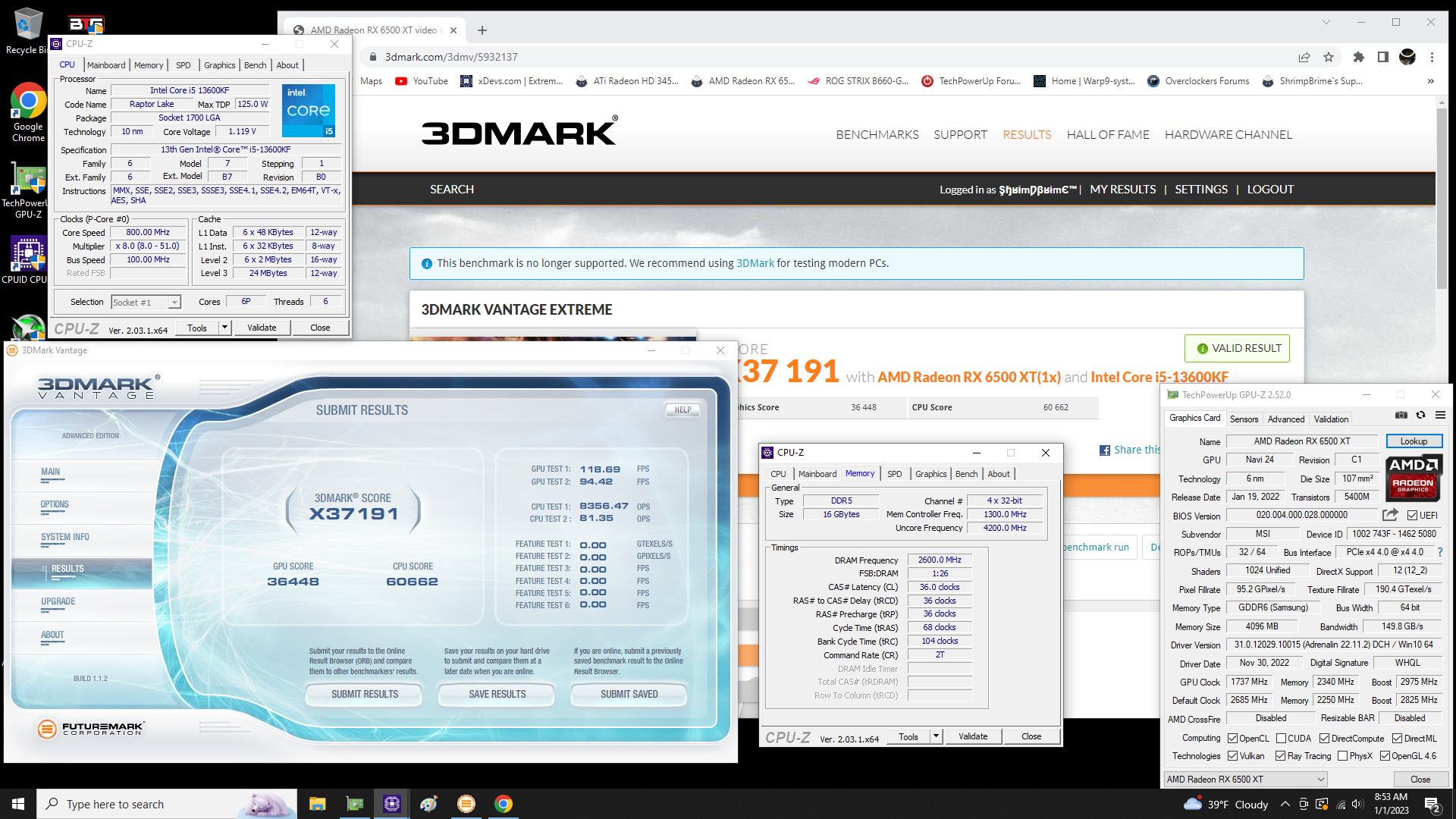The image size is (1456, 819).
Task: Click Validate in the top CPU-Z window
Action: pyautogui.click(x=262, y=328)
